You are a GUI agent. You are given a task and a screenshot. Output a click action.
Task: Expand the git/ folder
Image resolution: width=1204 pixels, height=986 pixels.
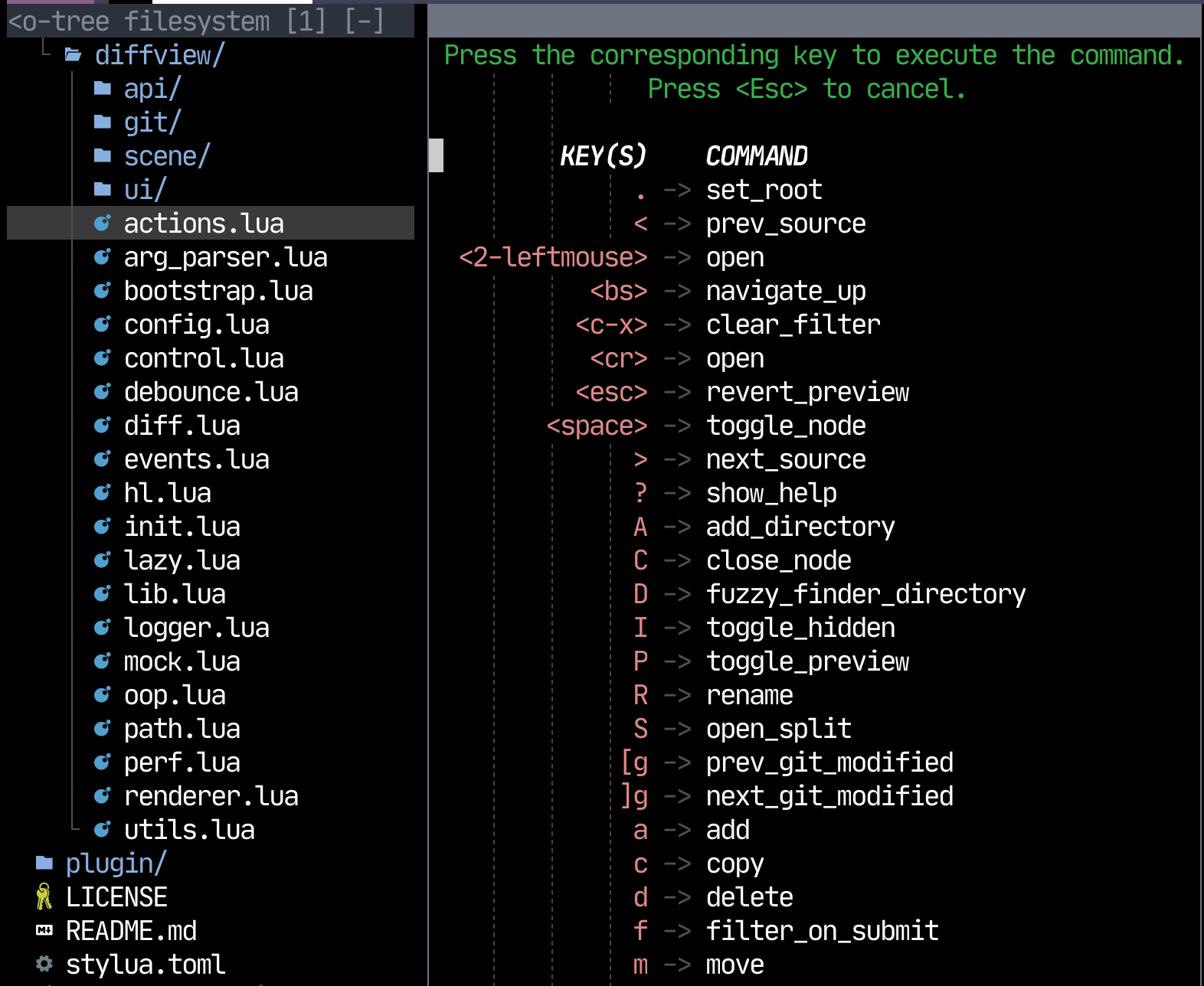152,122
